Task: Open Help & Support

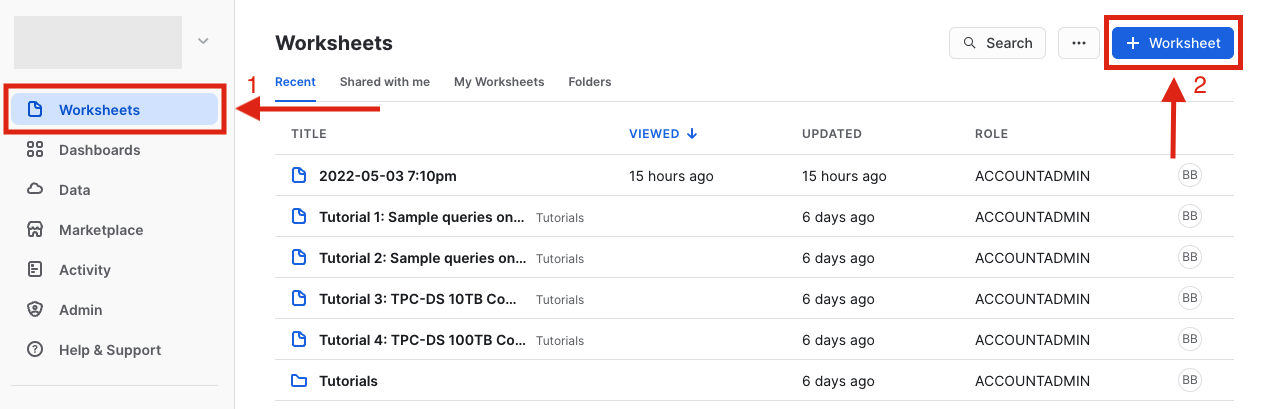Action: (x=109, y=350)
